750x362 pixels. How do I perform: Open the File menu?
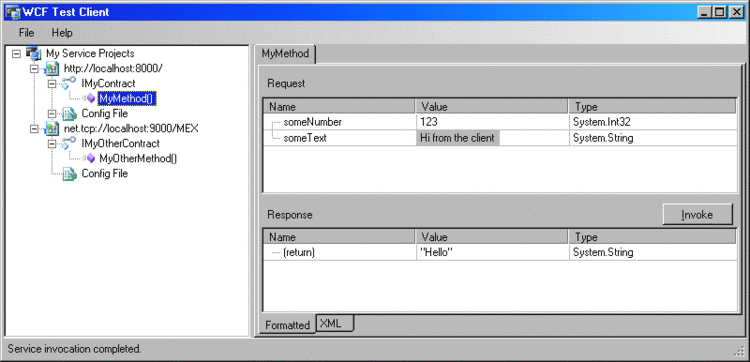pos(26,33)
